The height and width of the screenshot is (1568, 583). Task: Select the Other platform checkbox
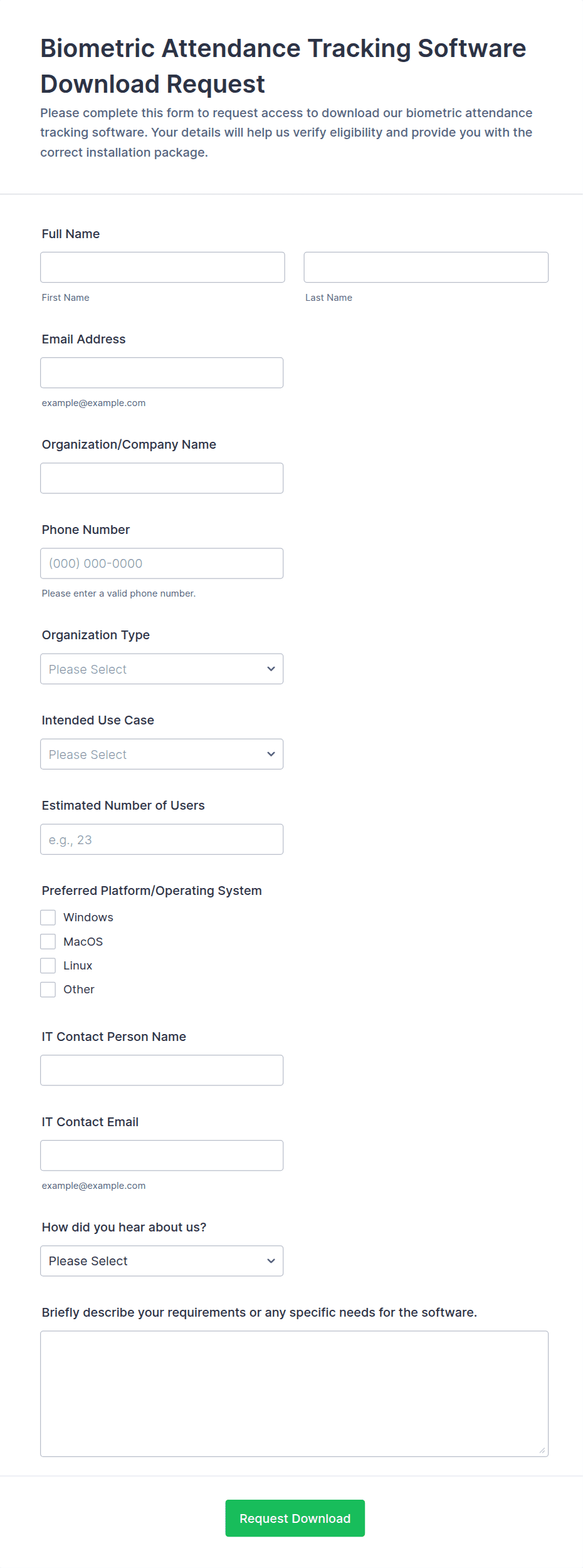coord(48,990)
